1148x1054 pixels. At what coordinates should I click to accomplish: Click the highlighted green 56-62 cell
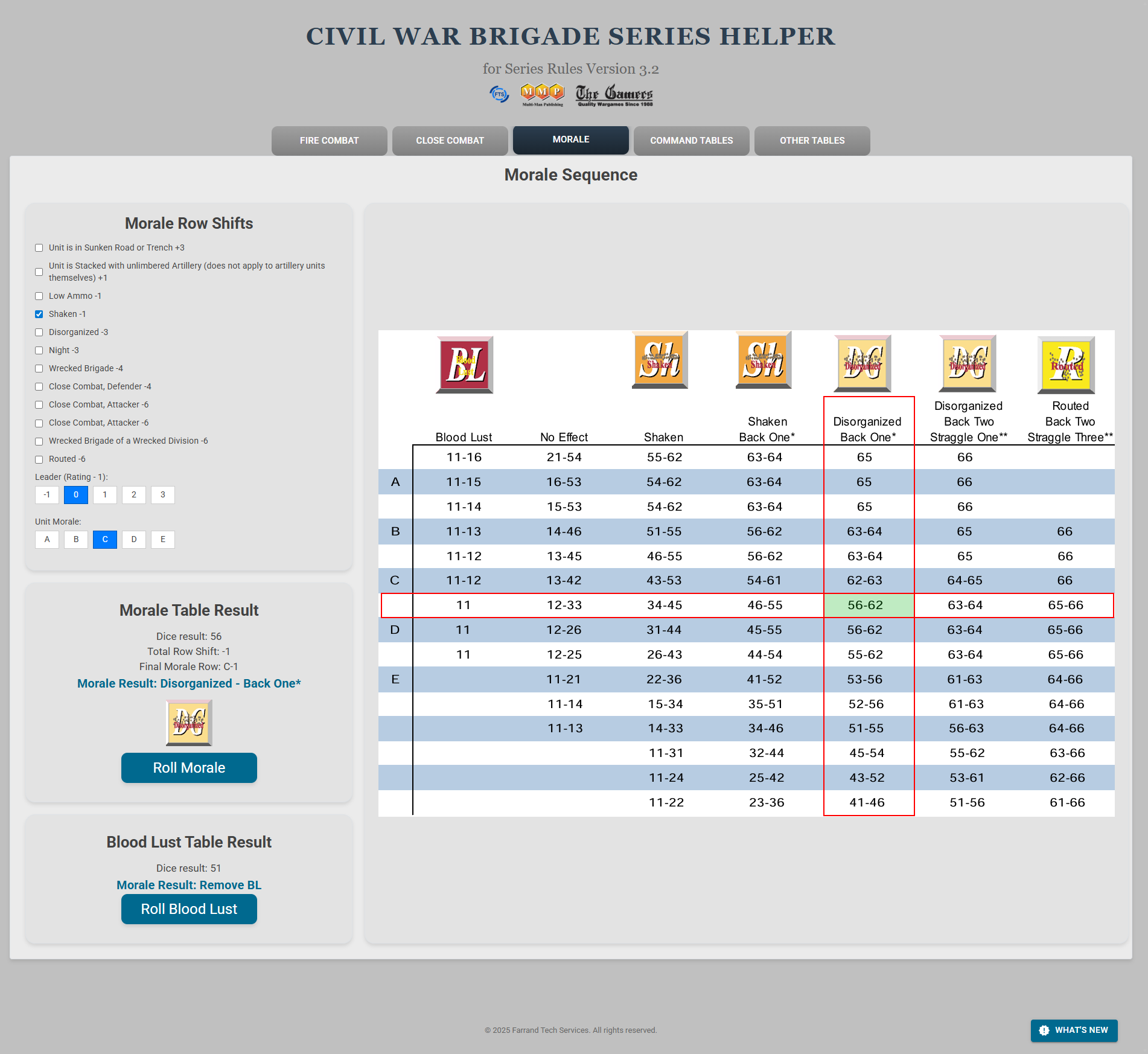[869, 605]
